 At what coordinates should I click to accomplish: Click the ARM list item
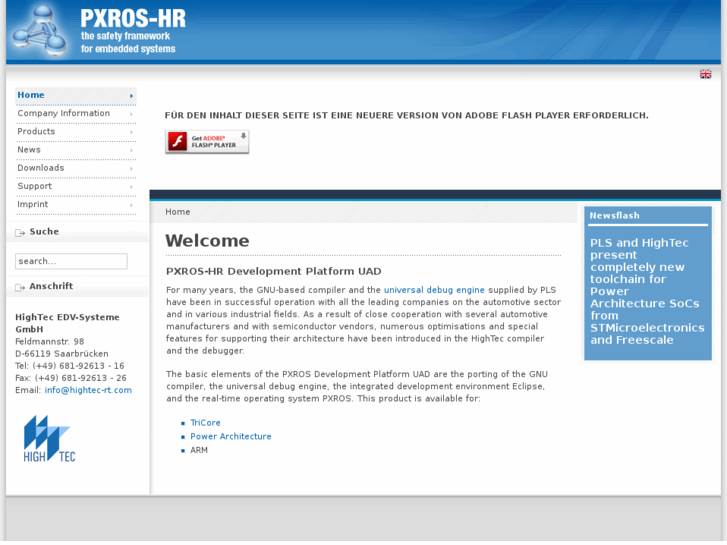(x=199, y=450)
